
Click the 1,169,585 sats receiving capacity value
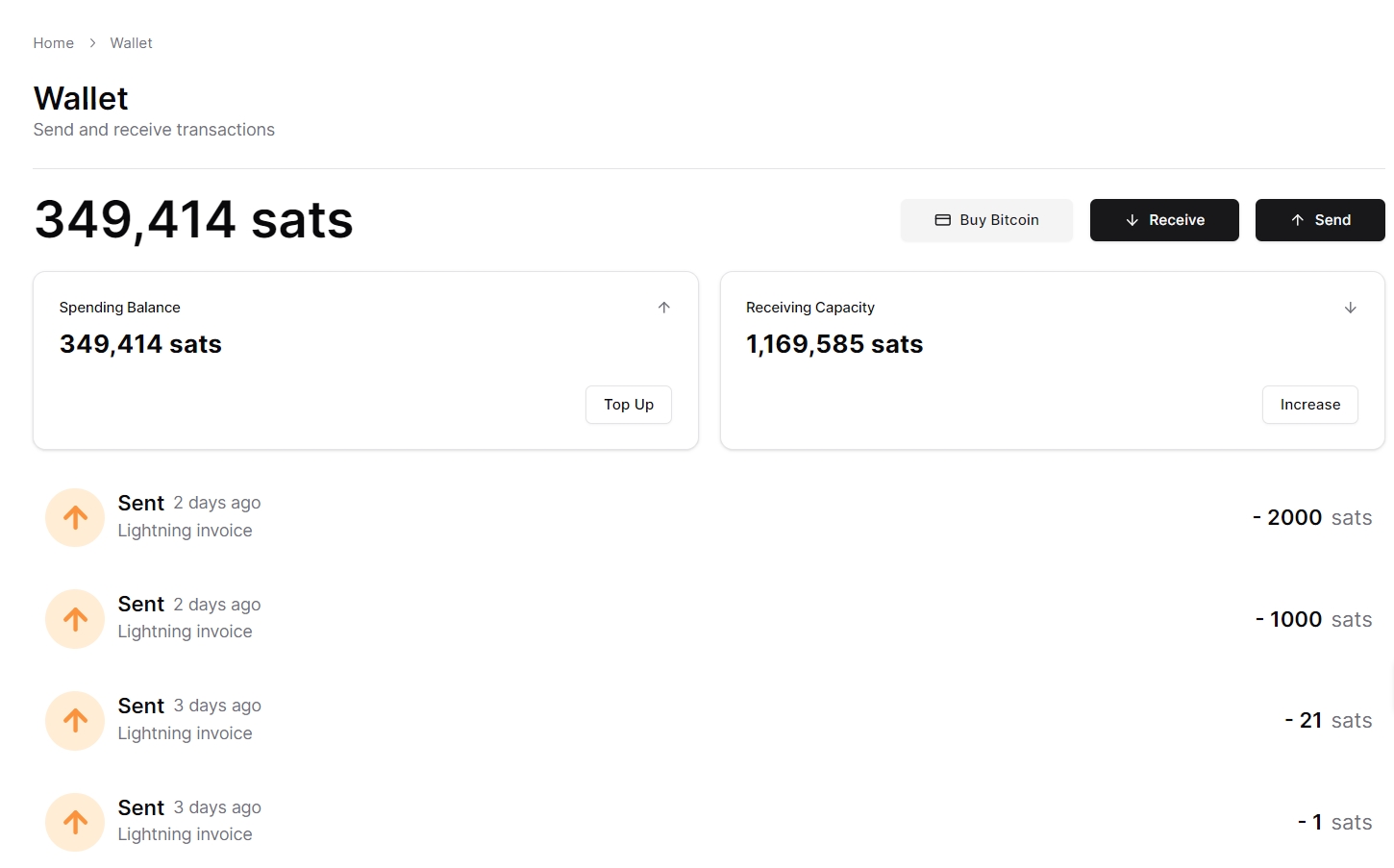pos(834,344)
